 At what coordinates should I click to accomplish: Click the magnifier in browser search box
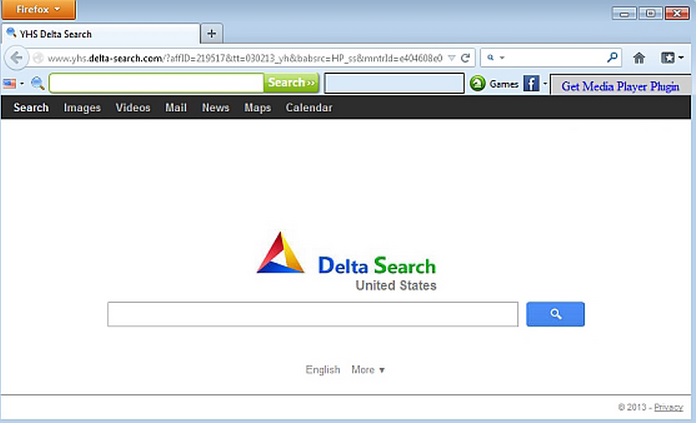tap(613, 57)
